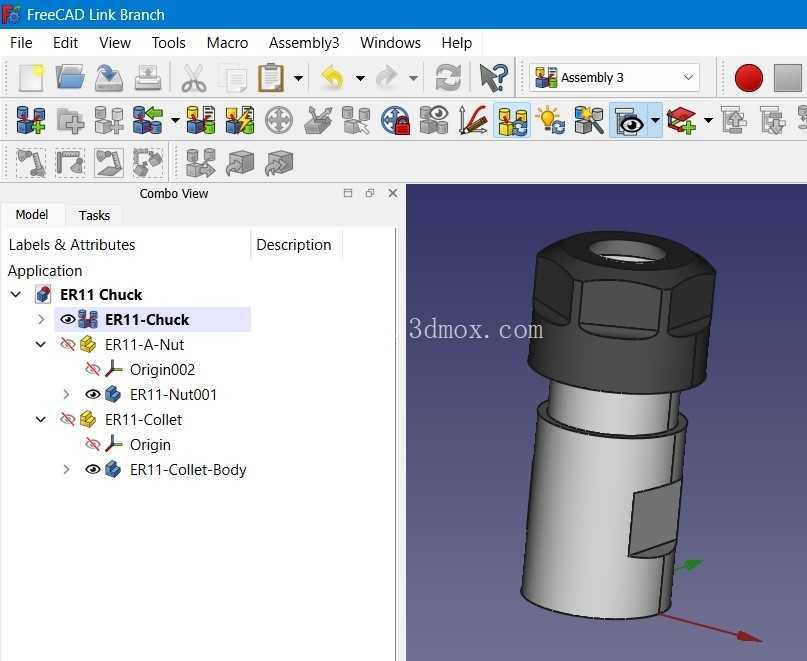Open the redo history dropdown arrow
Viewport: 807px width, 661px height.
[x=413, y=78]
